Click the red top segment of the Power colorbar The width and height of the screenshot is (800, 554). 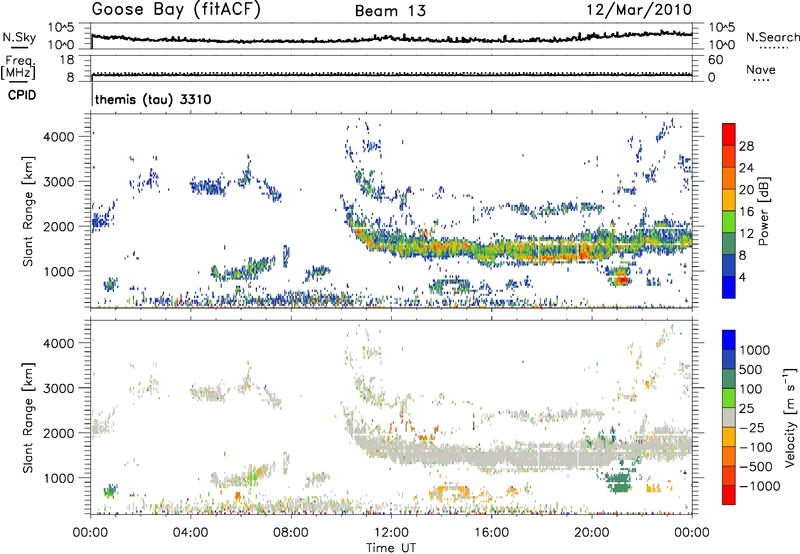coord(729,135)
